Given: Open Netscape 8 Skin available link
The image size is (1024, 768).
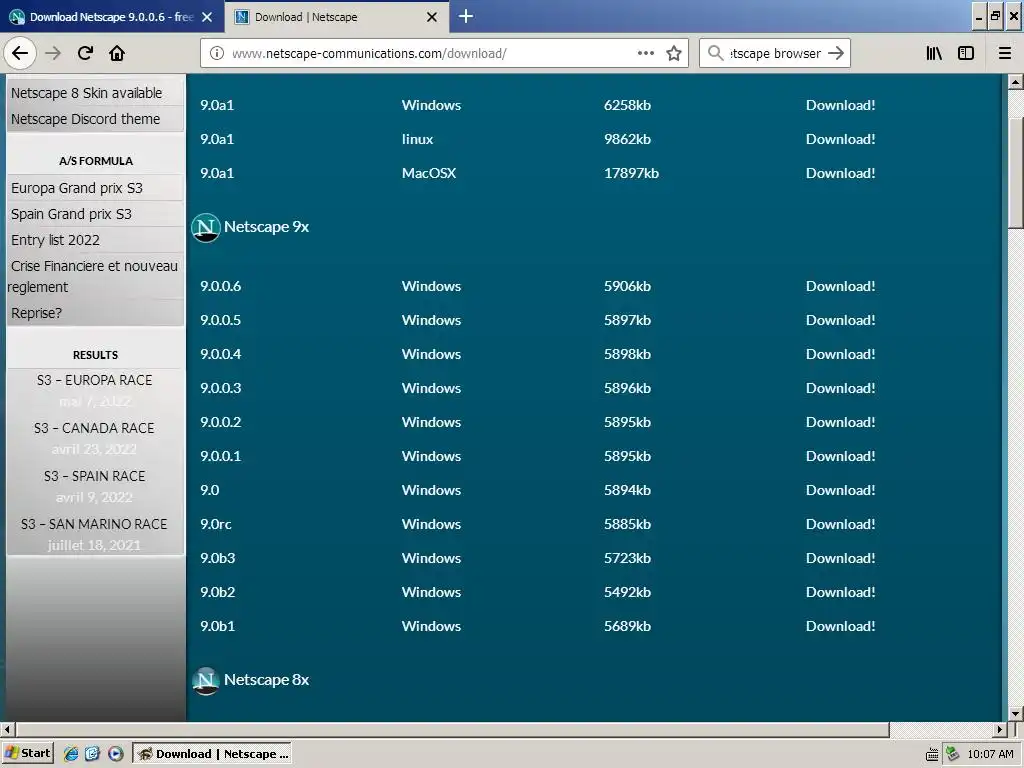Looking at the screenshot, I should 86,93.
